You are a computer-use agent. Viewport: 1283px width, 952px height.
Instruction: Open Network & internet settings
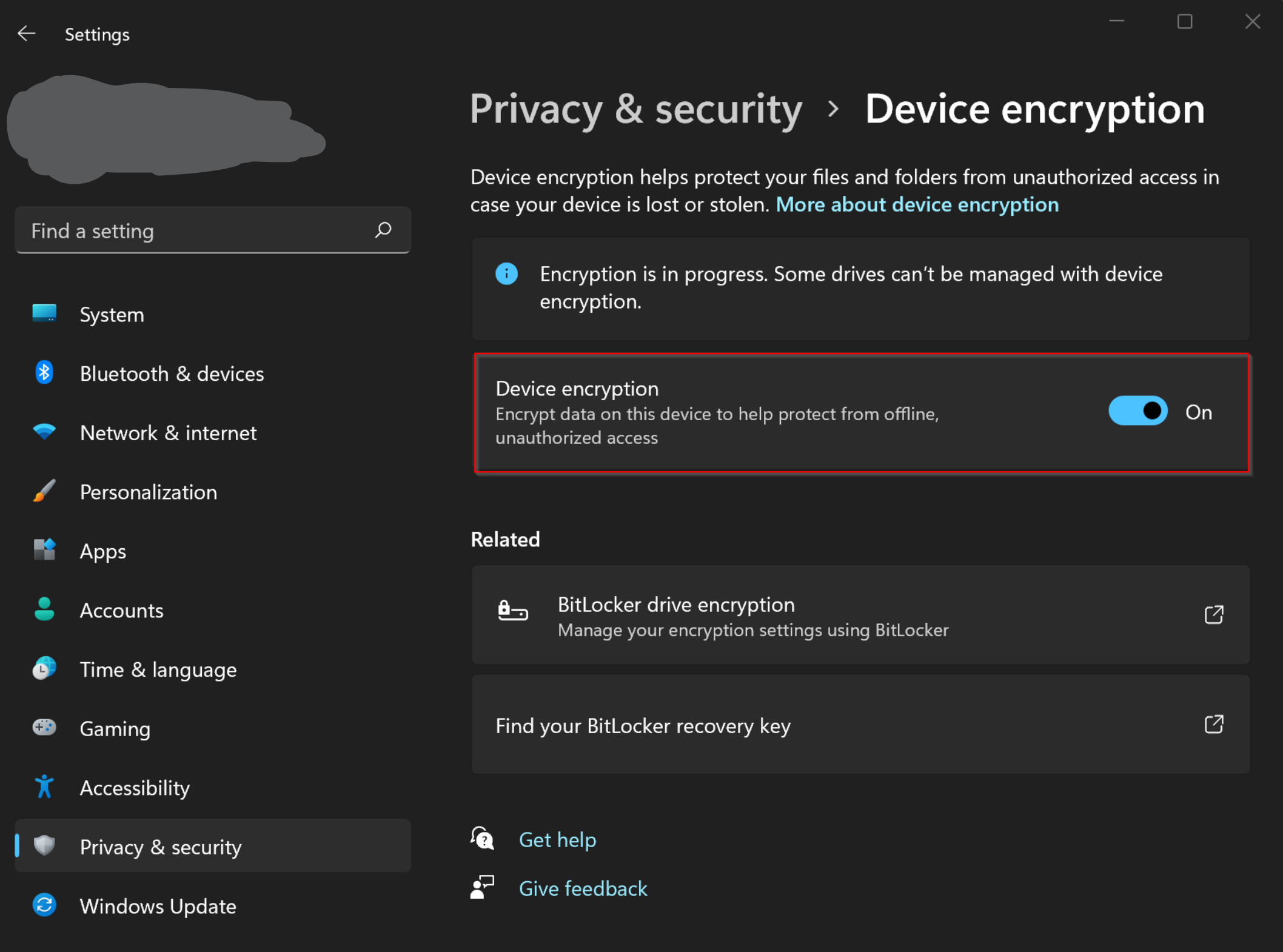click(x=213, y=432)
